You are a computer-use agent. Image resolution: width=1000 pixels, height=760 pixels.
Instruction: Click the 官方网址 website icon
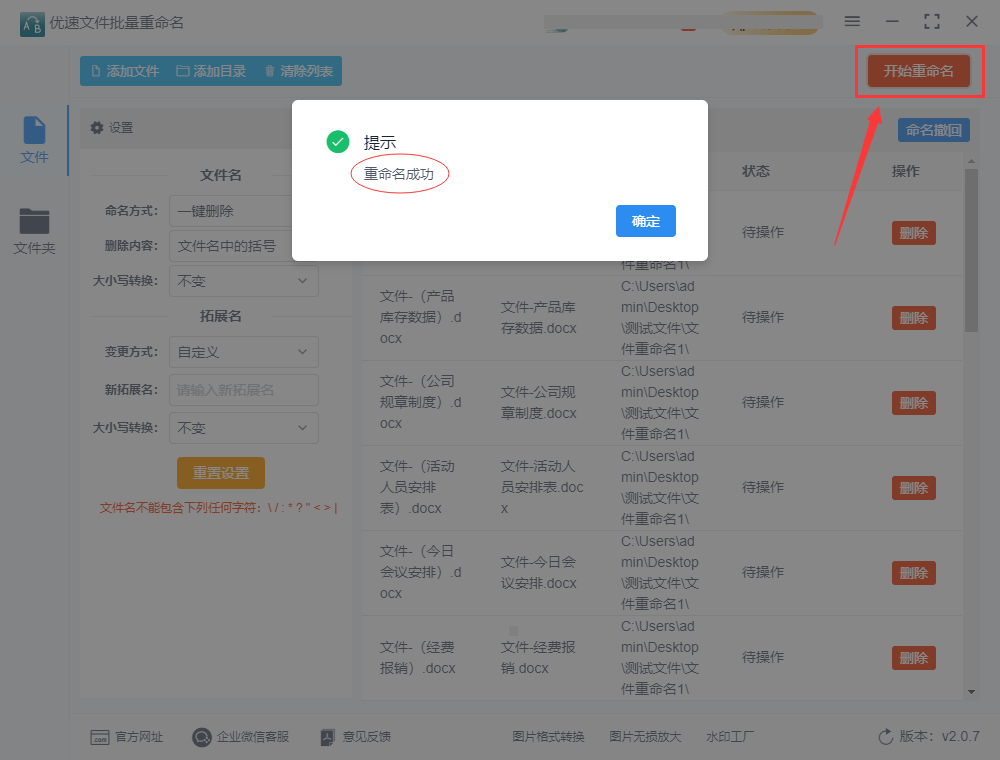[x=99, y=737]
